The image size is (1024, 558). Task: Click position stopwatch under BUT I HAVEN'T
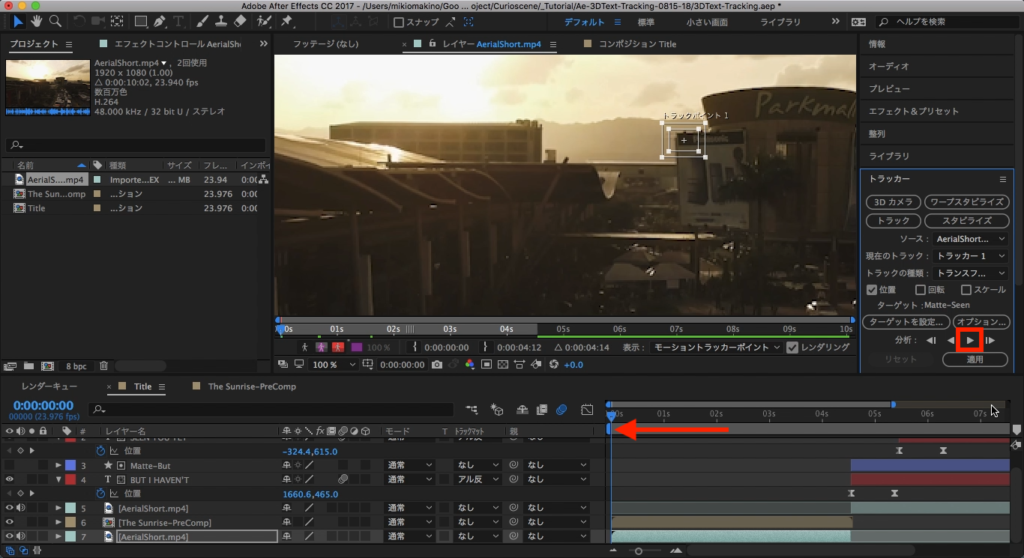click(100, 494)
